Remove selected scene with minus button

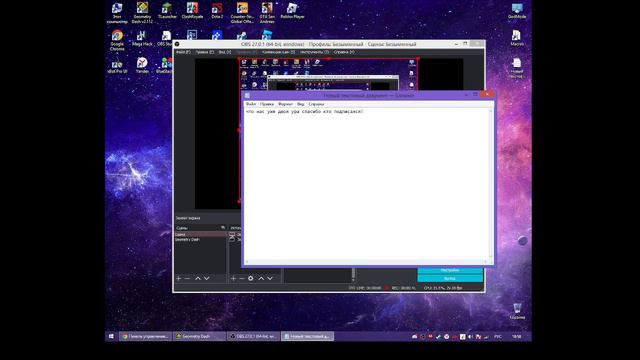tap(187, 278)
